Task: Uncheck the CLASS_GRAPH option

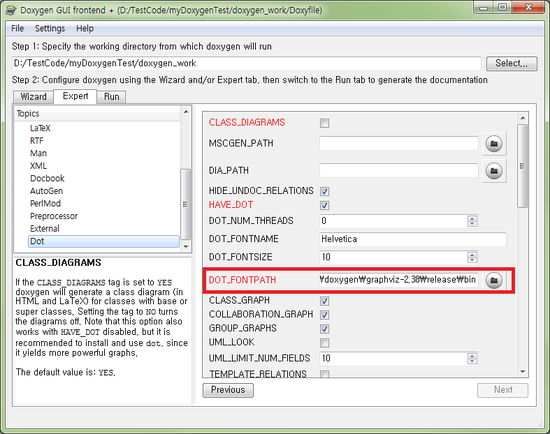Action: click(x=324, y=301)
